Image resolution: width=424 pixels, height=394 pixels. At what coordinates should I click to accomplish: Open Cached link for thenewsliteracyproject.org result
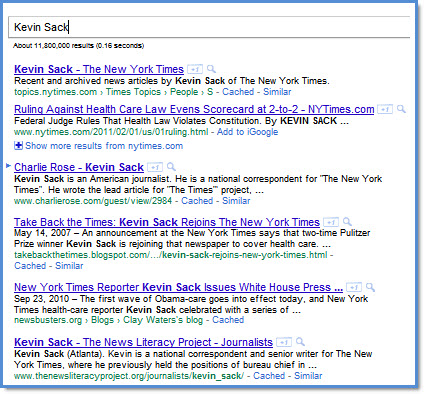[269, 376]
